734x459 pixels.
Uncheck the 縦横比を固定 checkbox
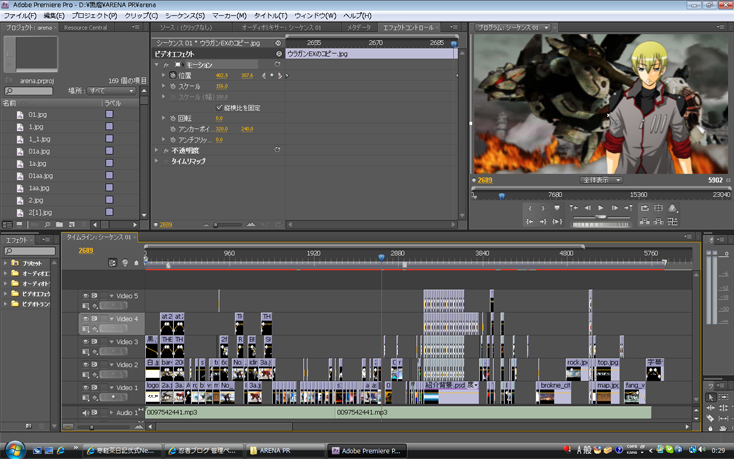click(x=220, y=108)
